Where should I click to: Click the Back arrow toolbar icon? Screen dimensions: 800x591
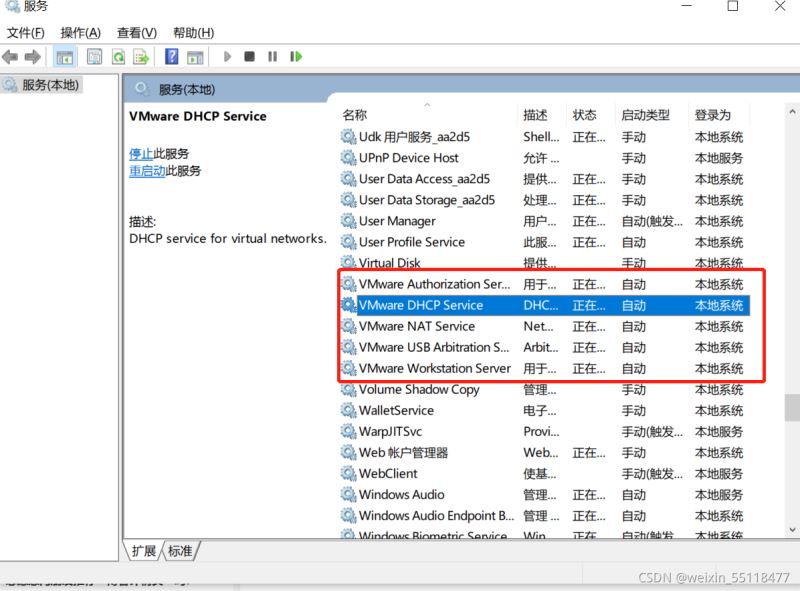point(10,57)
